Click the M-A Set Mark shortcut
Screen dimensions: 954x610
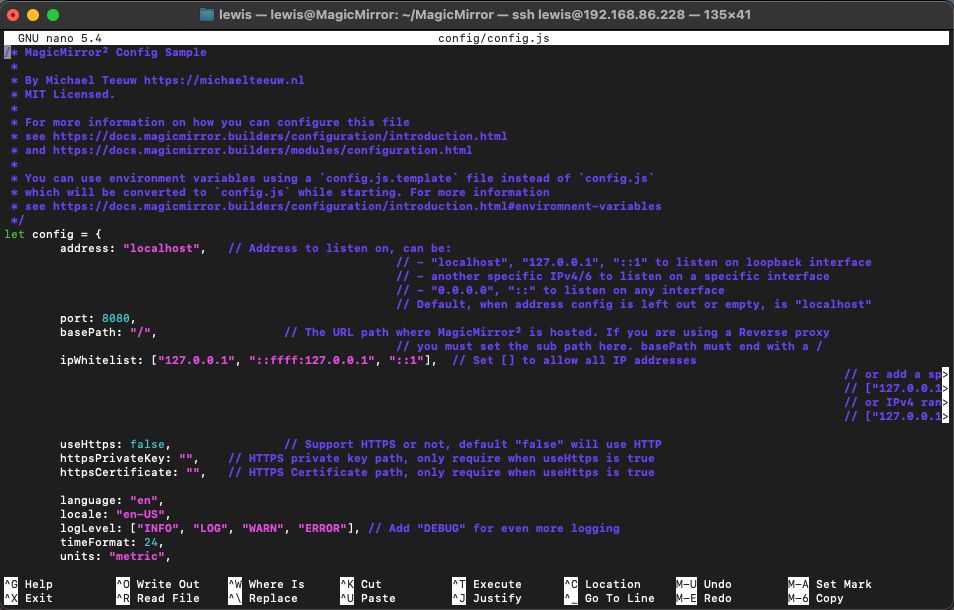click(x=829, y=584)
